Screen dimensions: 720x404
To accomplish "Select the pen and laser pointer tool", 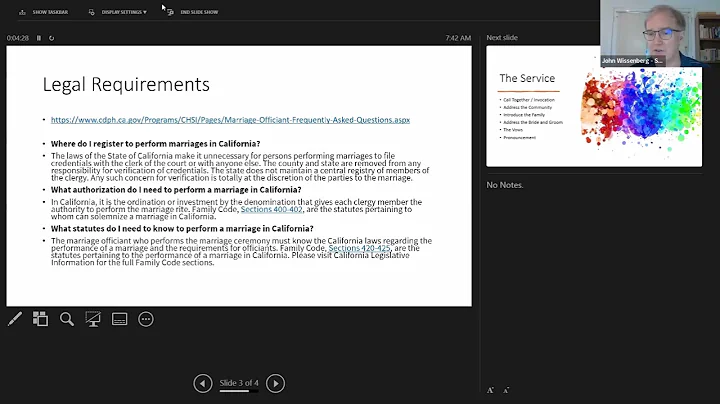I will tap(15, 319).
